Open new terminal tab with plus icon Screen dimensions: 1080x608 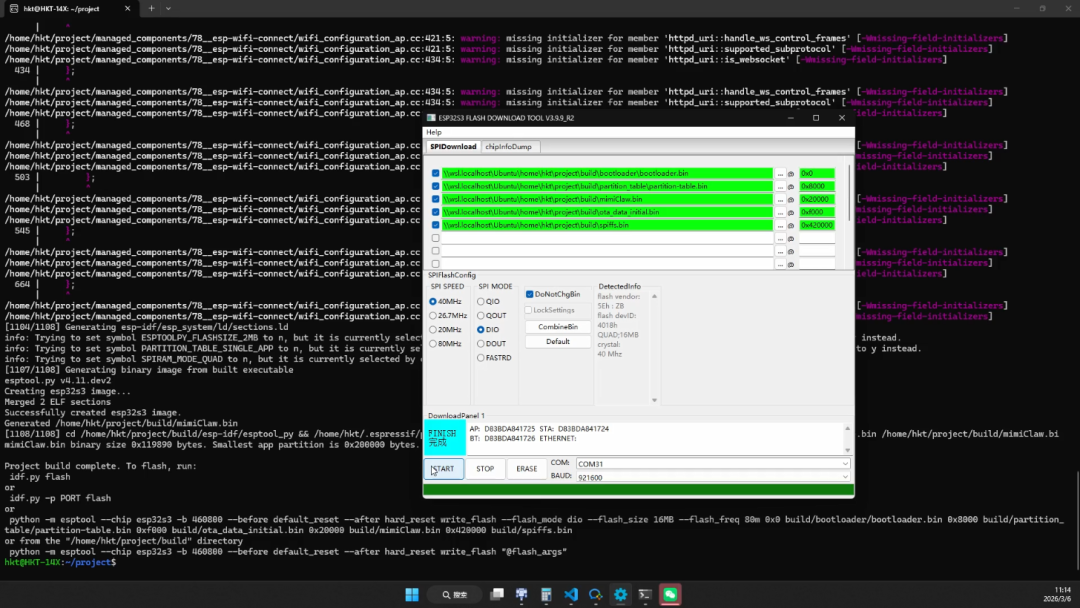click(152, 8)
